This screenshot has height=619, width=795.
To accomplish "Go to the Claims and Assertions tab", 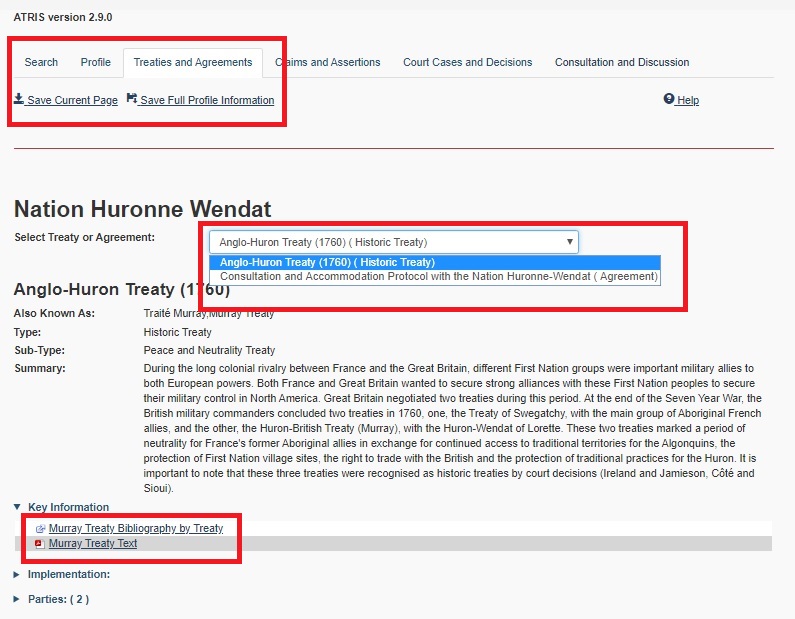I will [x=328, y=62].
